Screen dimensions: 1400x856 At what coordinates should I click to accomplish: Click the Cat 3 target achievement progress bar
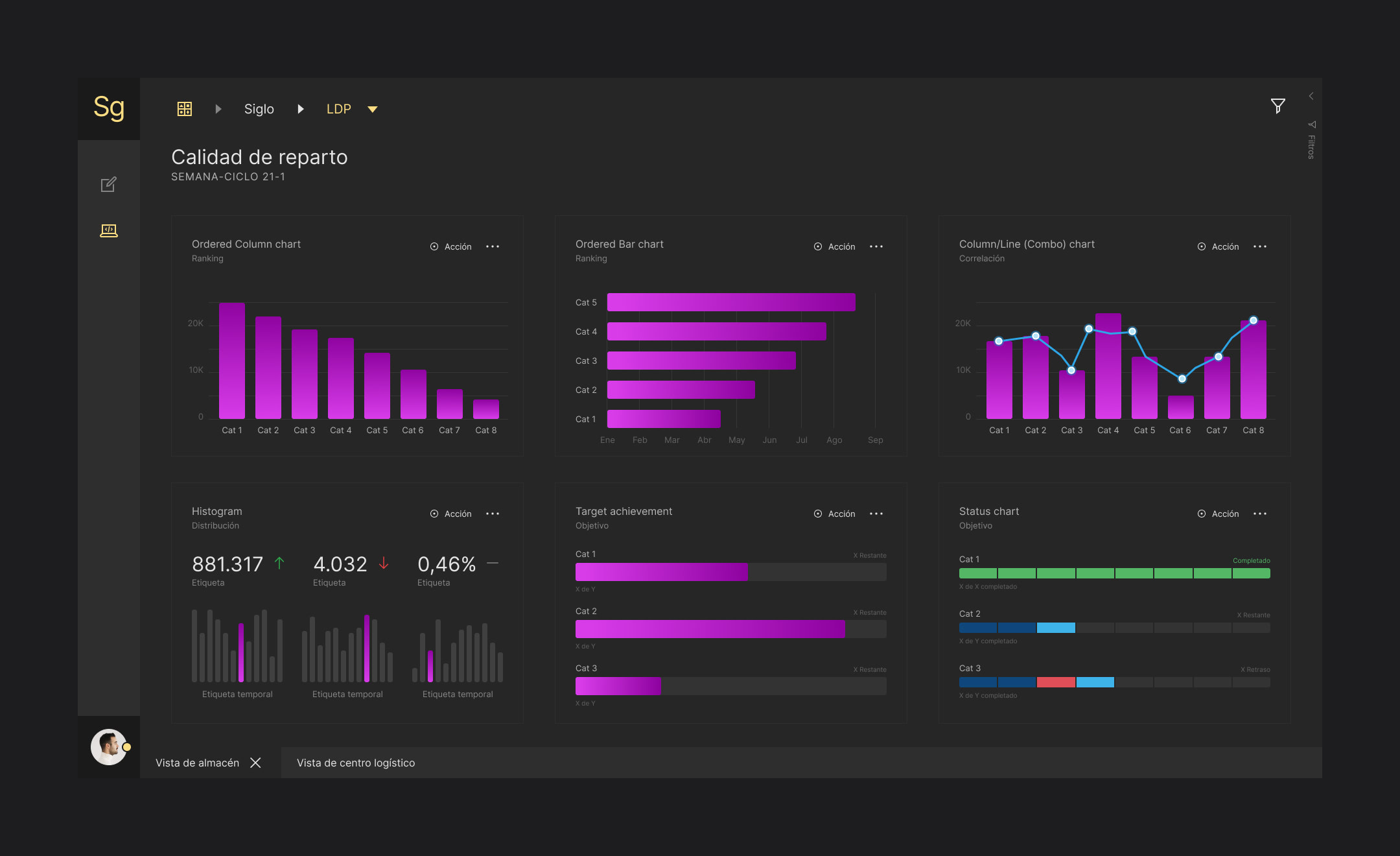point(731,686)
